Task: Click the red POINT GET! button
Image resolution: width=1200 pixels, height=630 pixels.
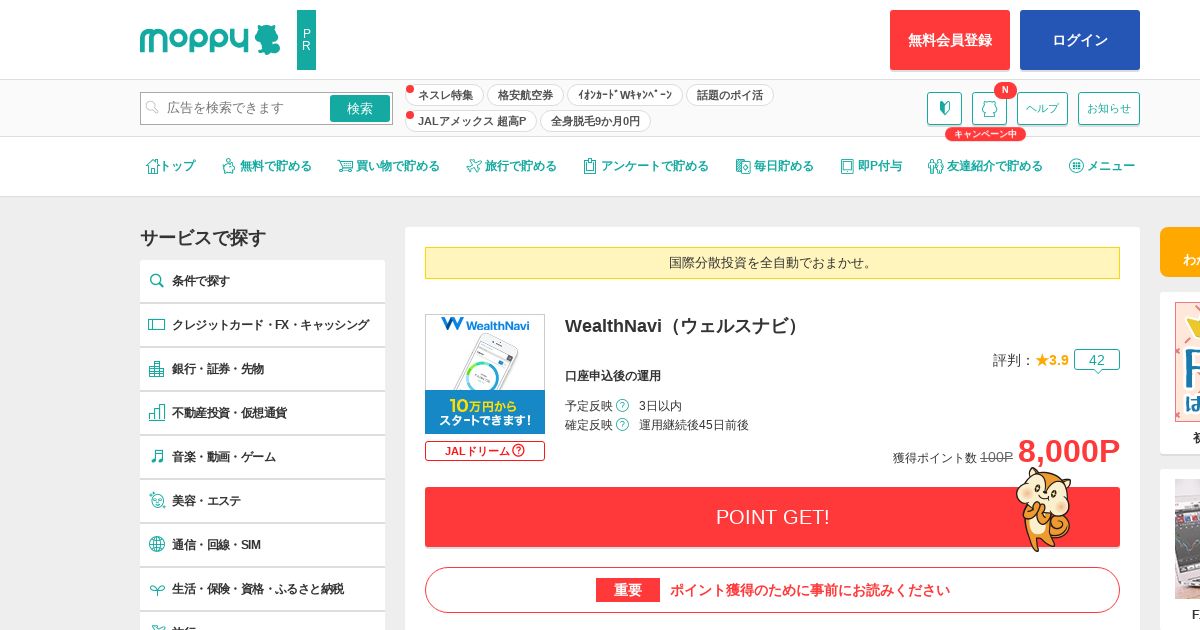Action: (772, 517)
